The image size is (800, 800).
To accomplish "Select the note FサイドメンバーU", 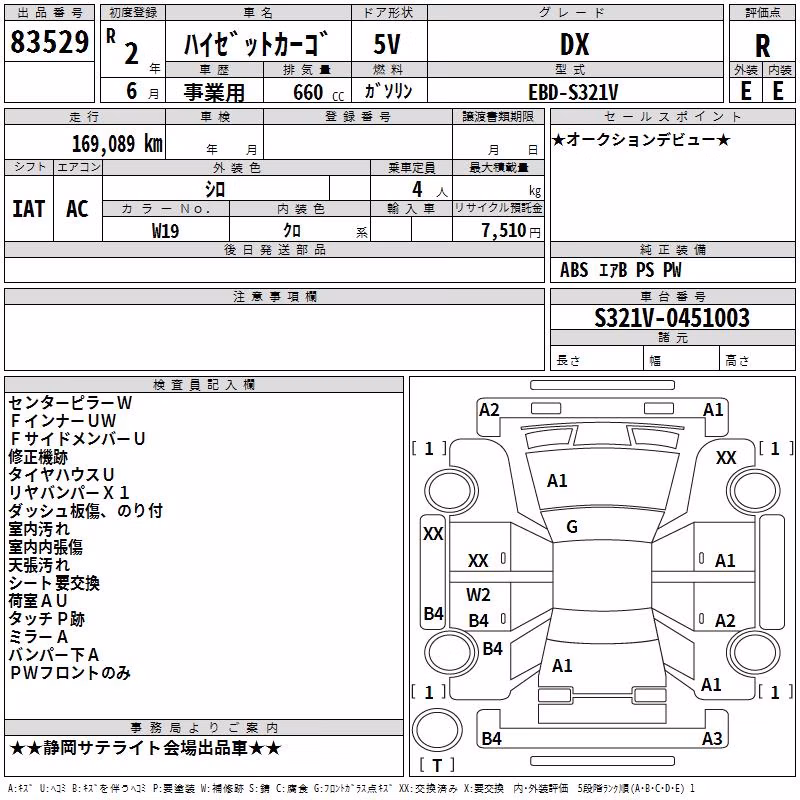I will coord(77,439).
